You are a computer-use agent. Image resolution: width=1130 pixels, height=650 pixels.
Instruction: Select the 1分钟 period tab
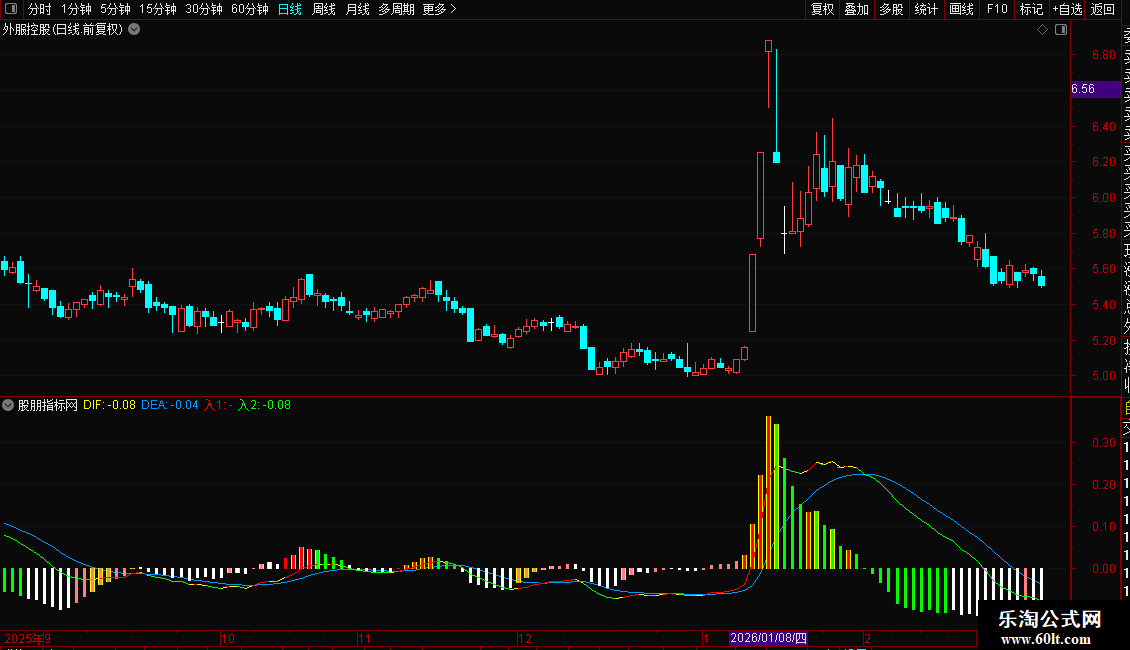(x=76, y=9)
